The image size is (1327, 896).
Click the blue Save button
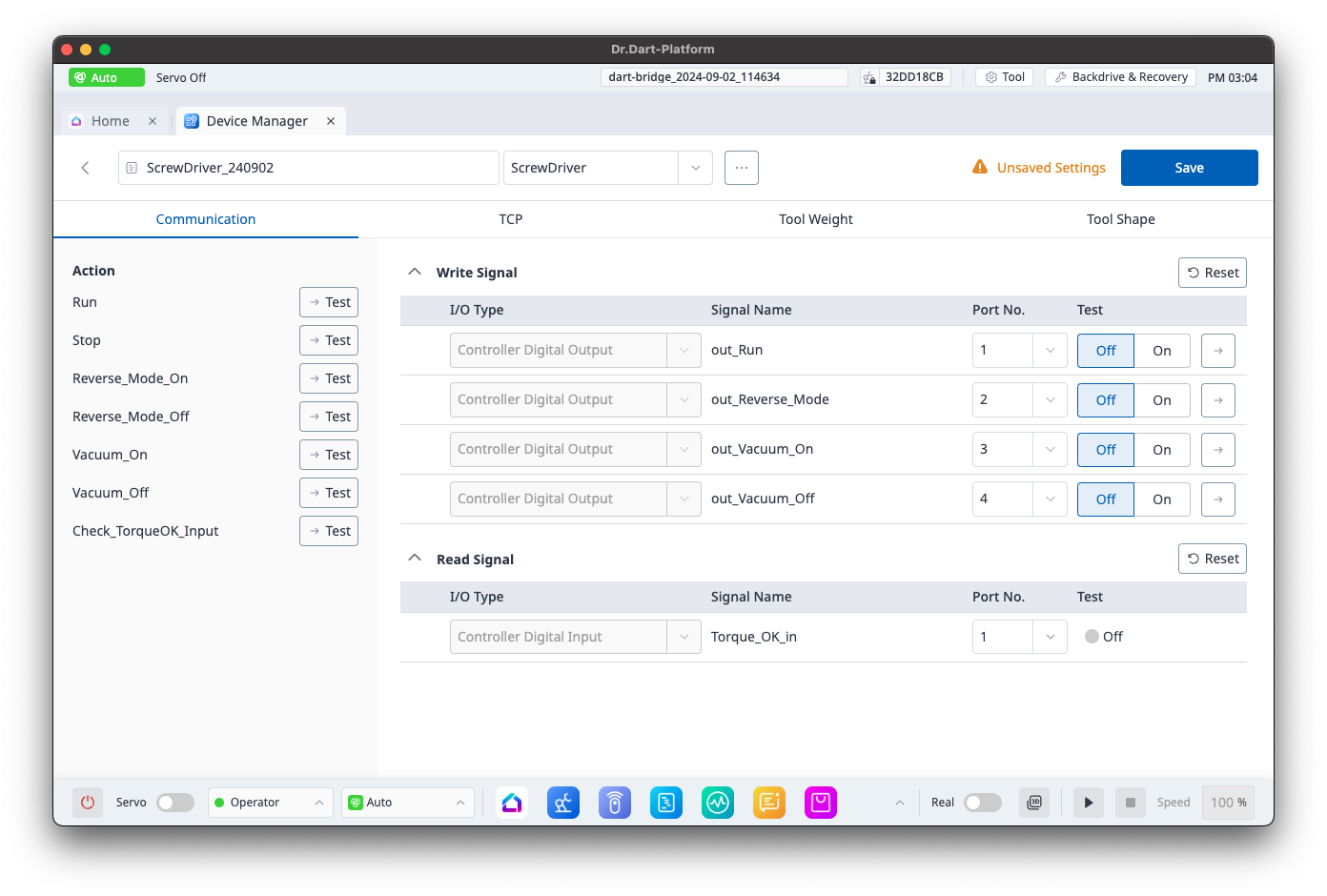pos(1189,168)
